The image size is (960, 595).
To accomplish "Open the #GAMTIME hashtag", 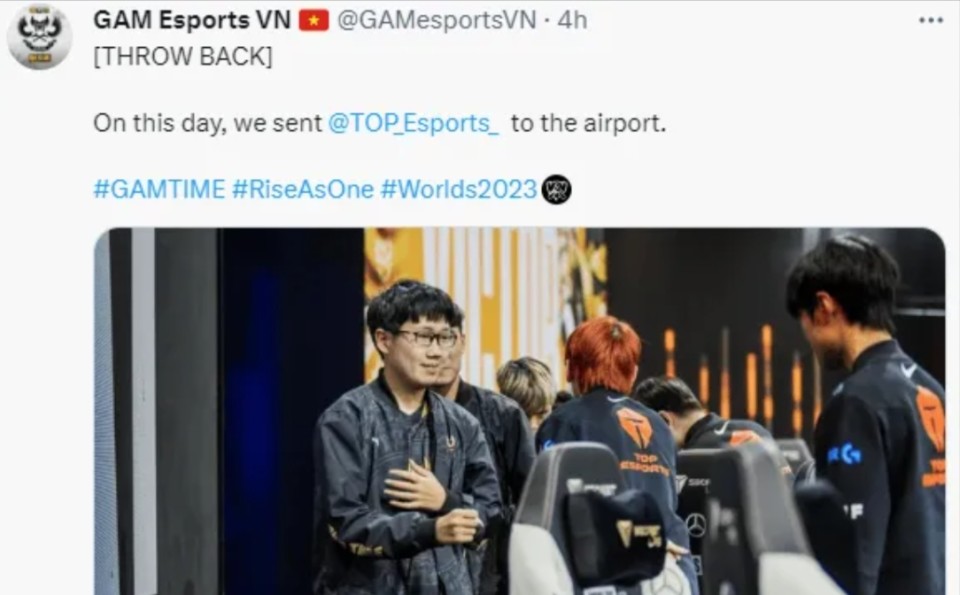I will pyautogui.click(x=159, y=189).
